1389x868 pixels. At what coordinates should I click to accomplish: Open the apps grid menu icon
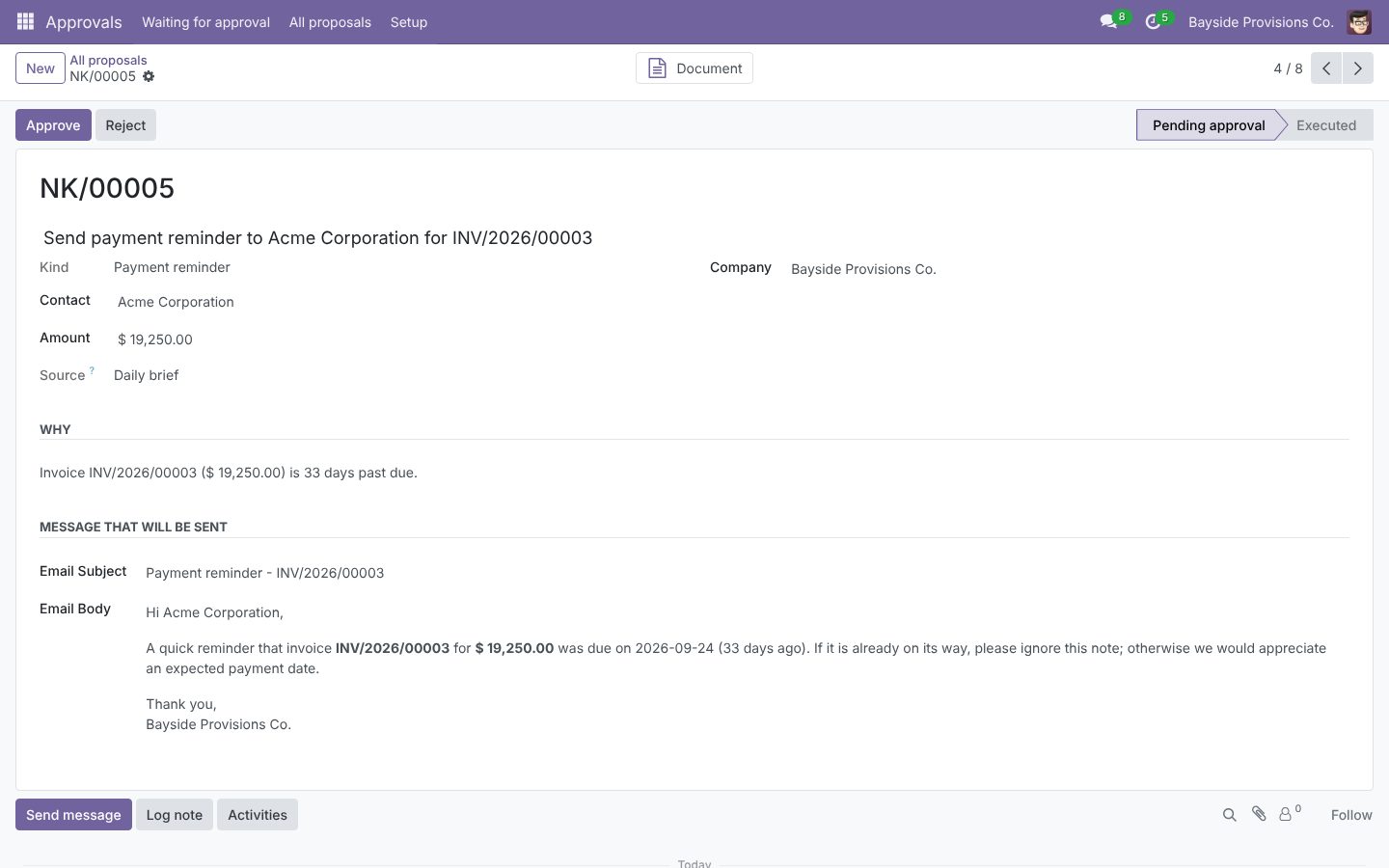(25, 21)
